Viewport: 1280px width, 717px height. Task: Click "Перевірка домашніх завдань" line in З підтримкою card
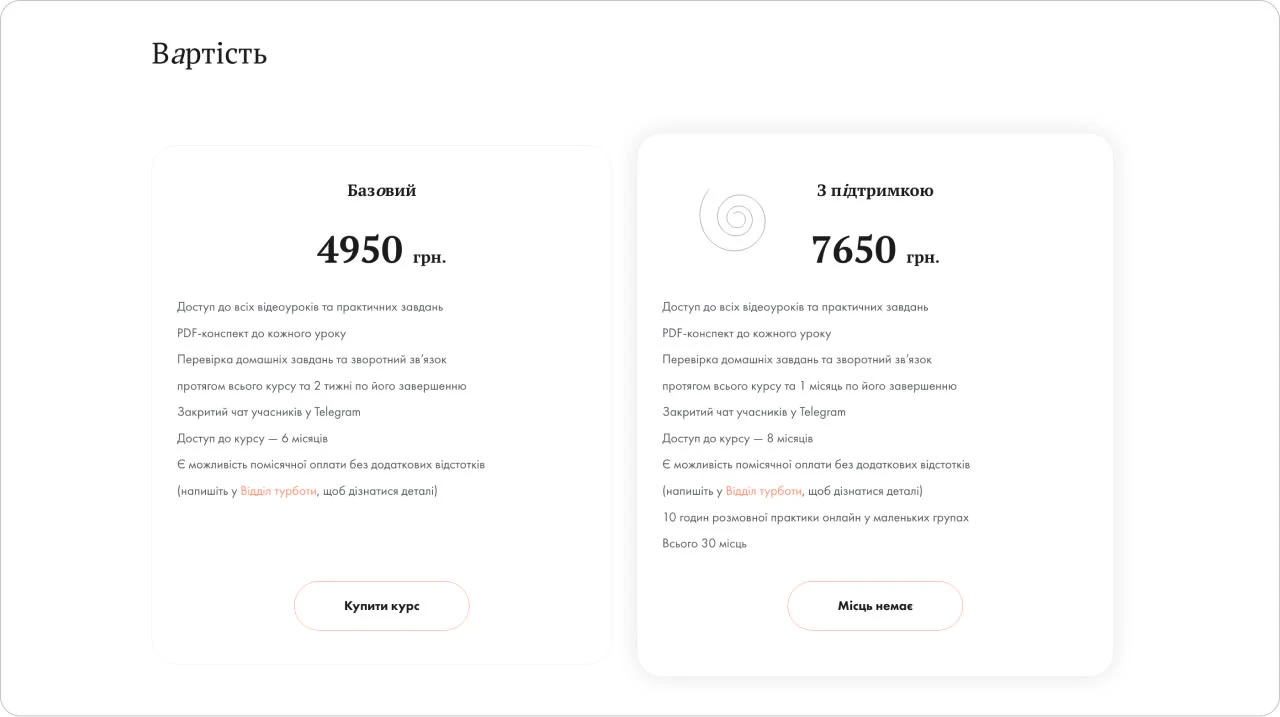(796, 359)
